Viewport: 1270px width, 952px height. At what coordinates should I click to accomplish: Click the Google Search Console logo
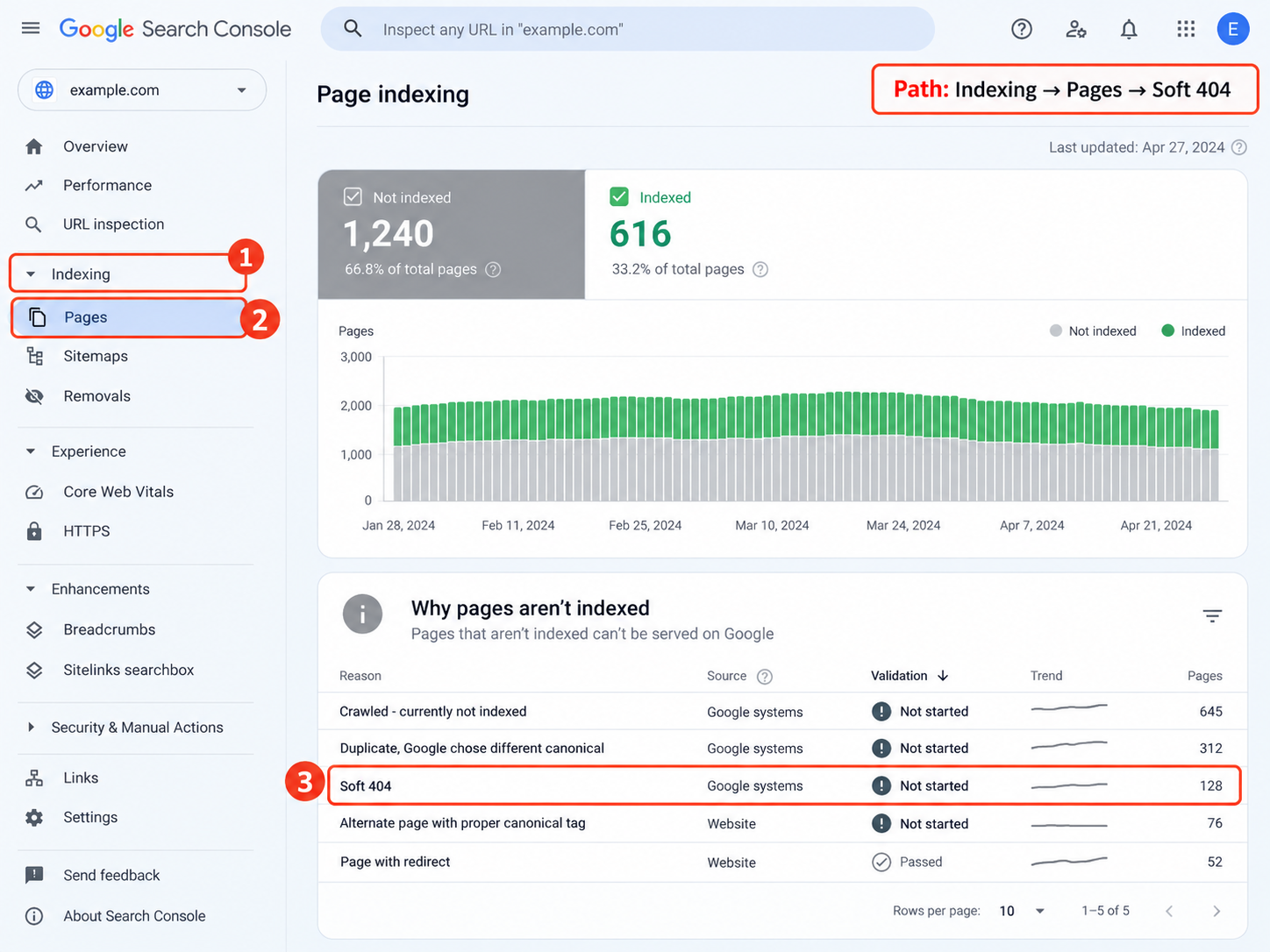[175, 29]
